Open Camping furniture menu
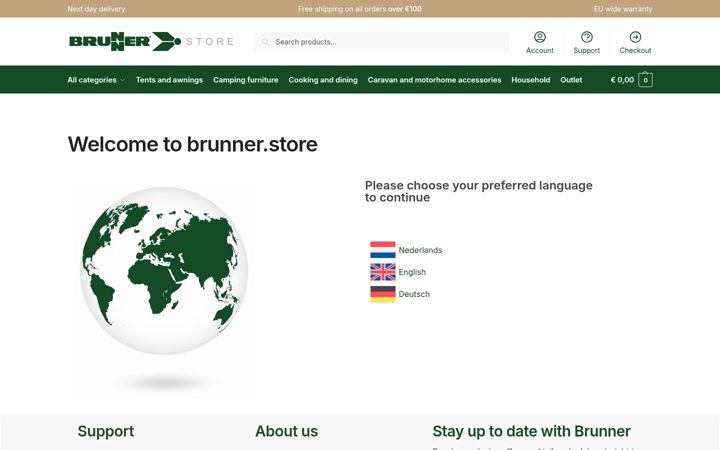720x450 pixels. pos(245,80)
